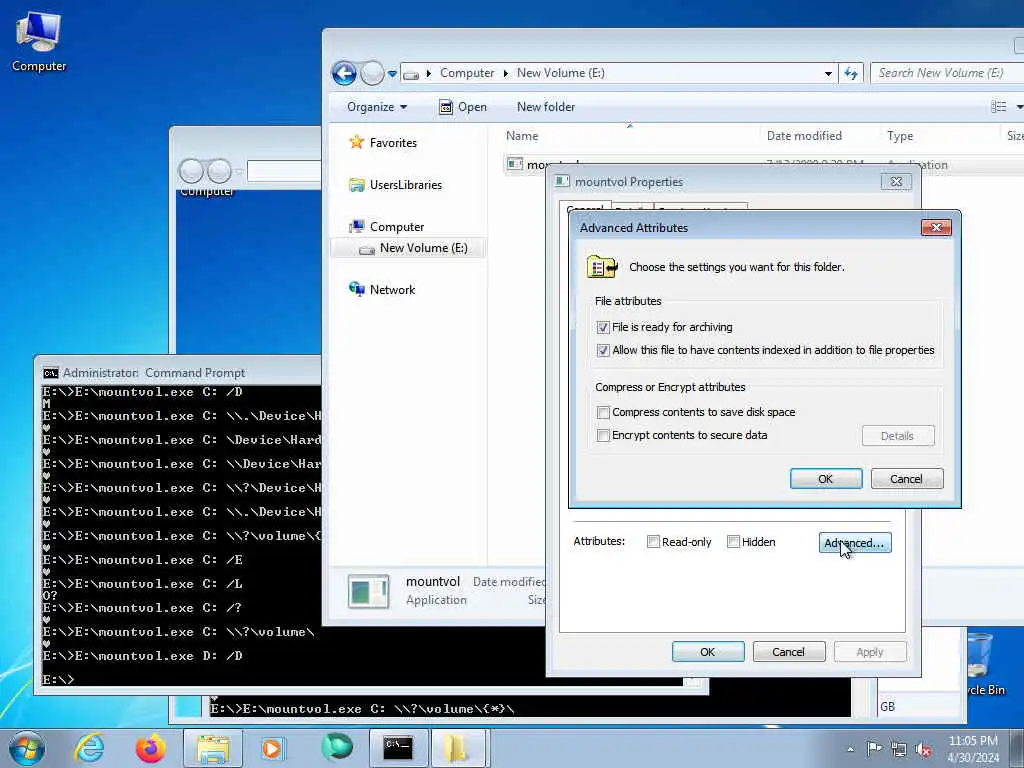The image size is (1024, 768).
Task: Change view icon in Explorer toolbar
Action: 999,106
